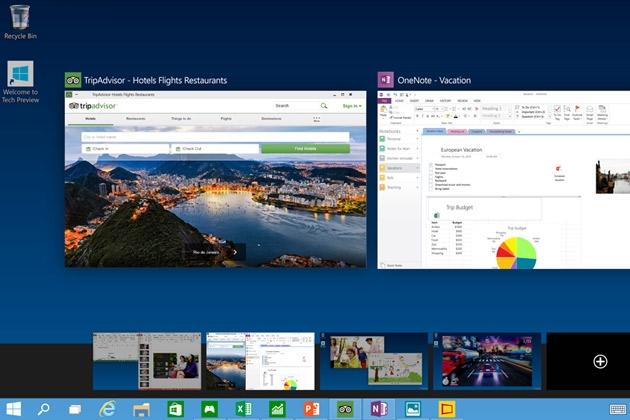Switch to PowerPoint from the taskbar
This screenshot has width=630, height=420.
[x=311, y=409]
